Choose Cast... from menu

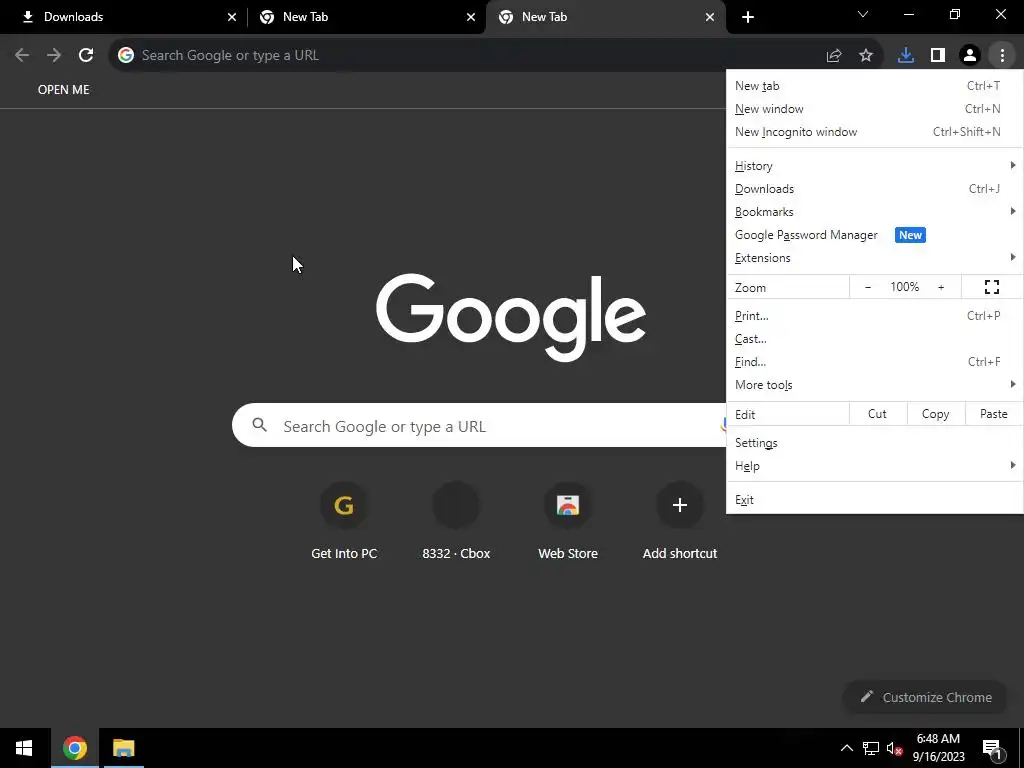tap(874, 339)
